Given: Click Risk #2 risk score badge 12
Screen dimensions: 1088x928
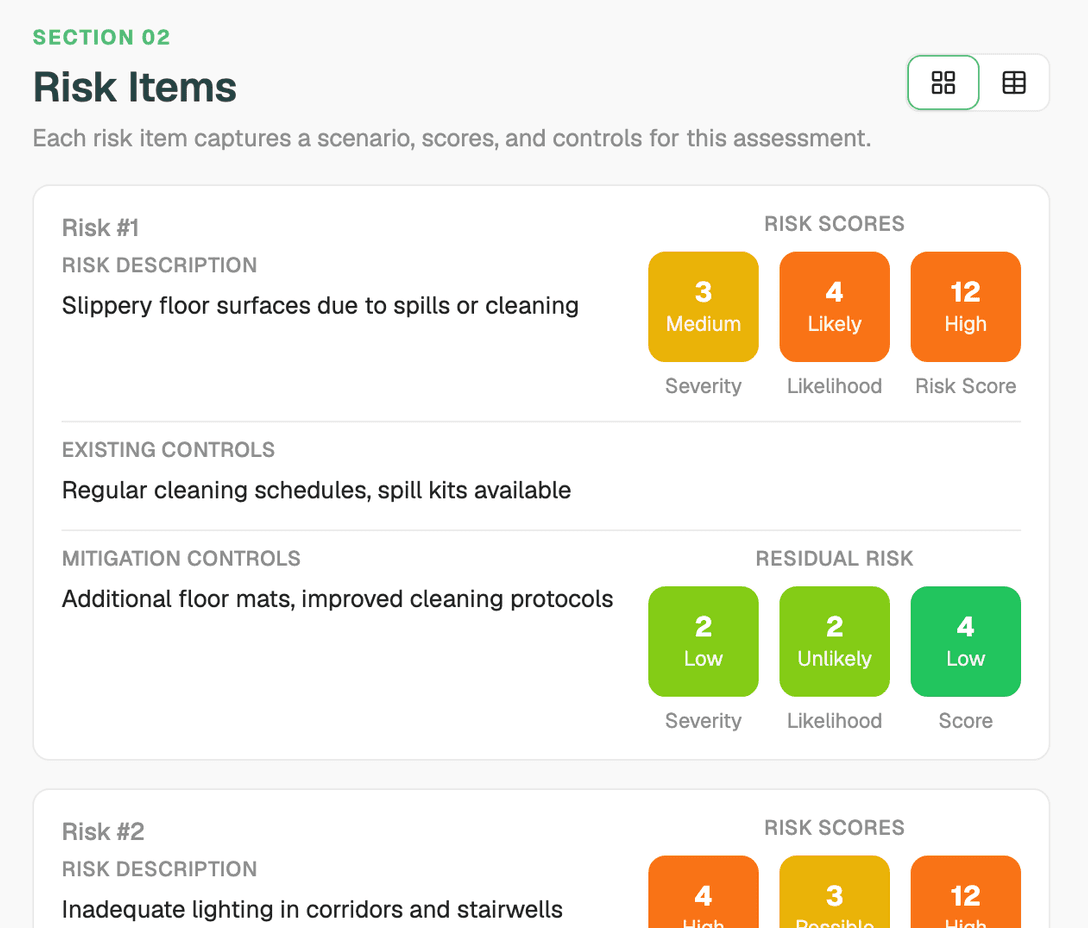Looking at the screenshot, I should coord(965,892).
